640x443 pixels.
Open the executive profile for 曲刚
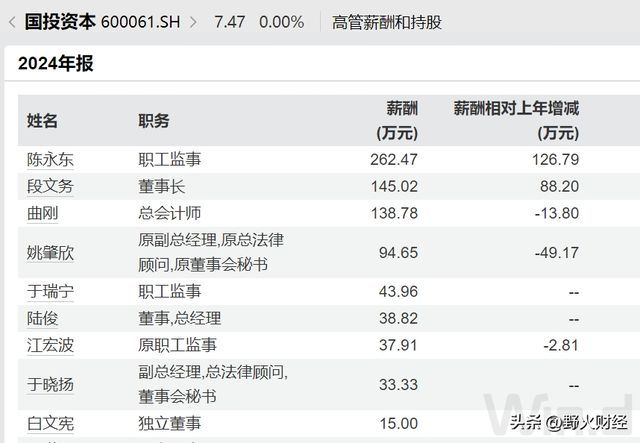42,214
